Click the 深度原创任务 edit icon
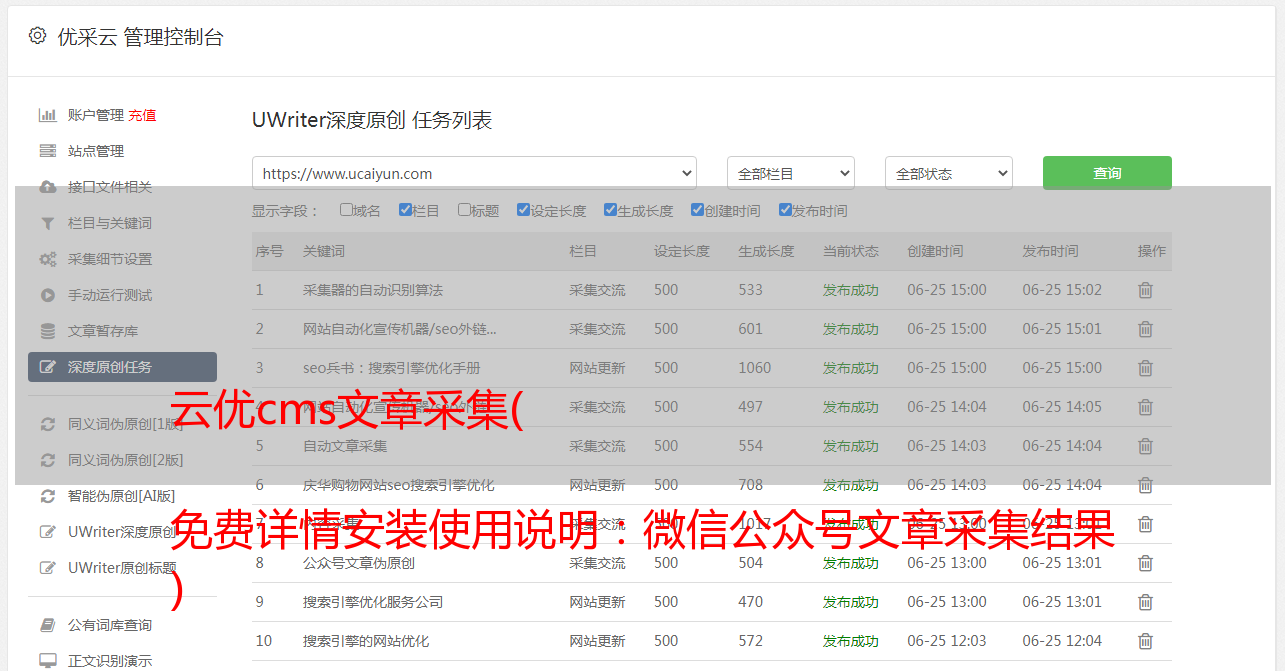 click(x=47, y=367)
